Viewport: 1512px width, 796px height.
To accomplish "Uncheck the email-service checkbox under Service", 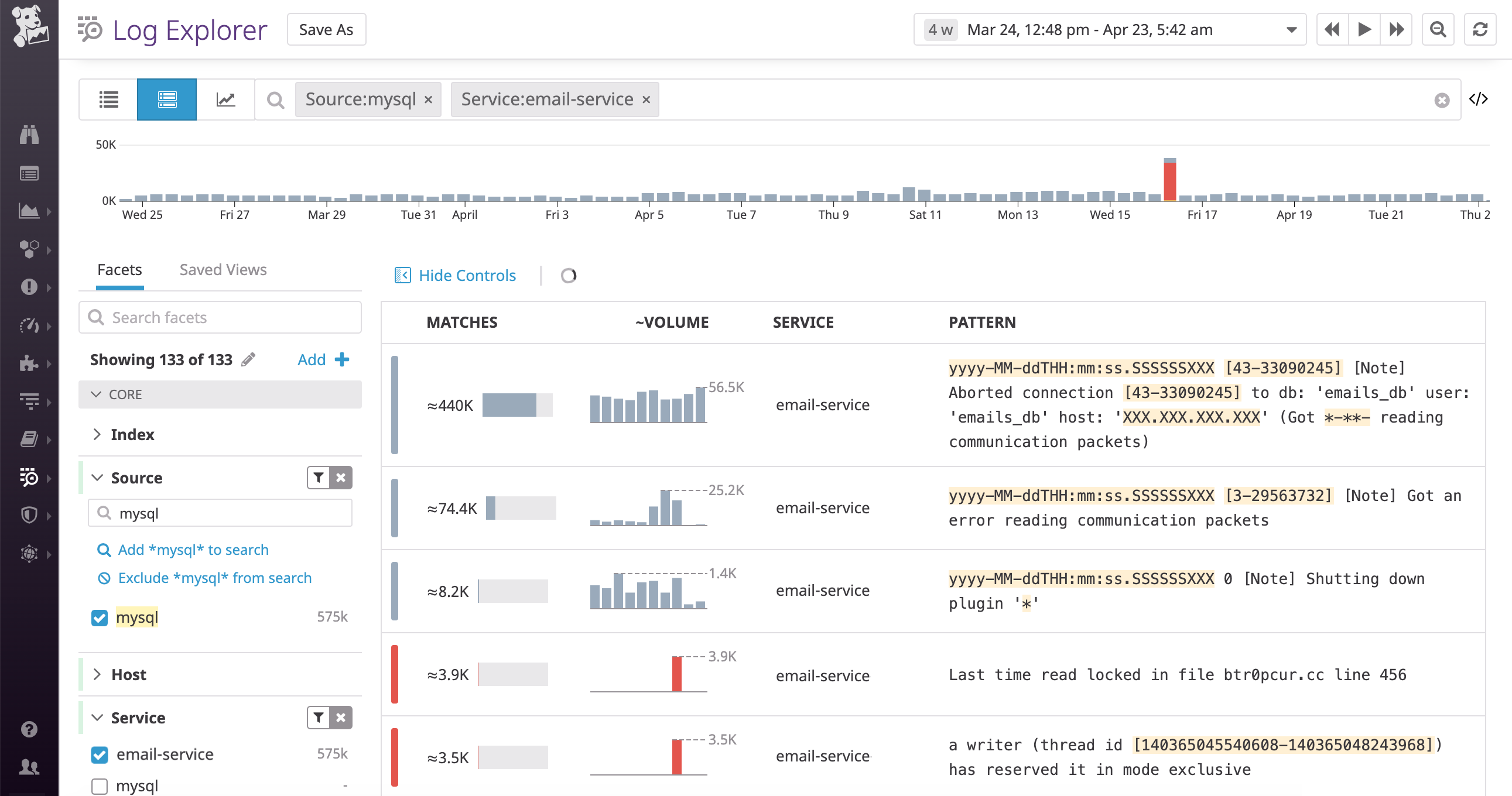I will [100, 755].
